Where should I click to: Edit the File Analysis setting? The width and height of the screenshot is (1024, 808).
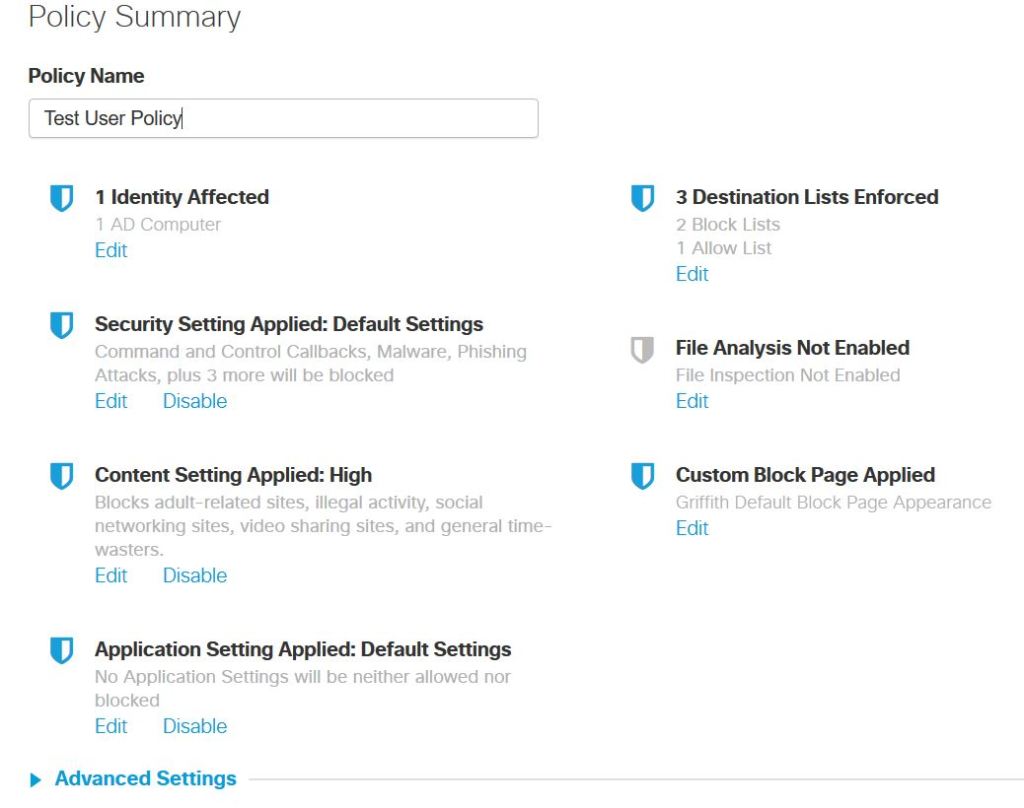click(x=692, y=401)
